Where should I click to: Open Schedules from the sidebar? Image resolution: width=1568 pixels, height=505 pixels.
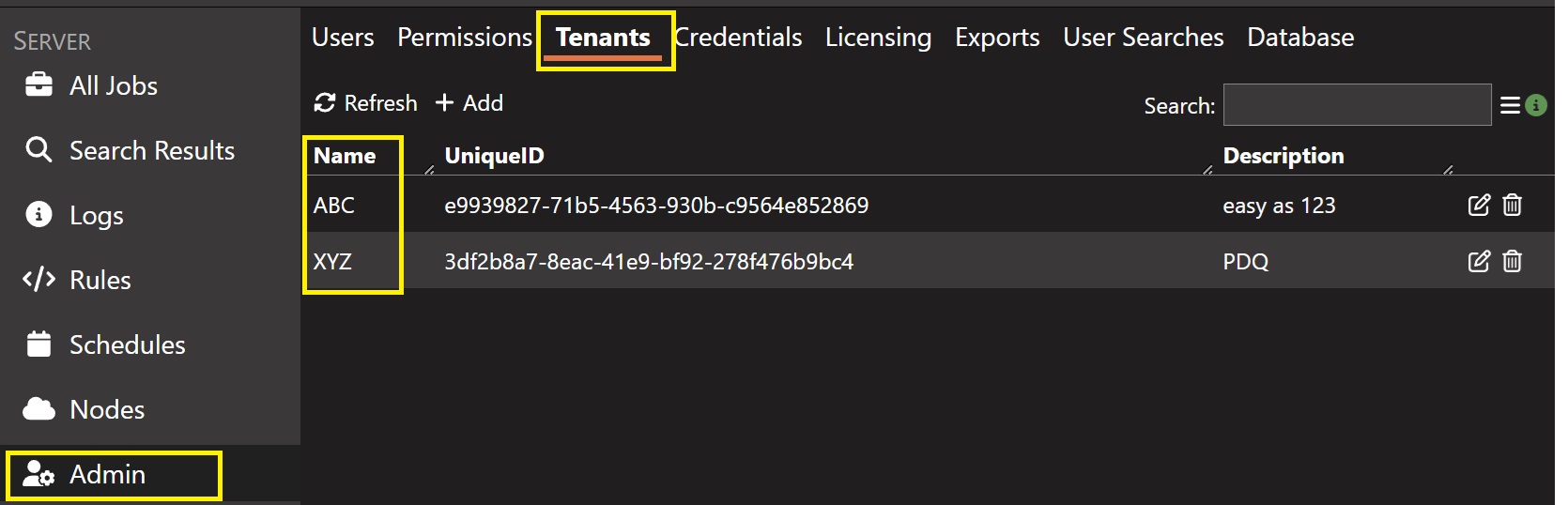point(127,345)
